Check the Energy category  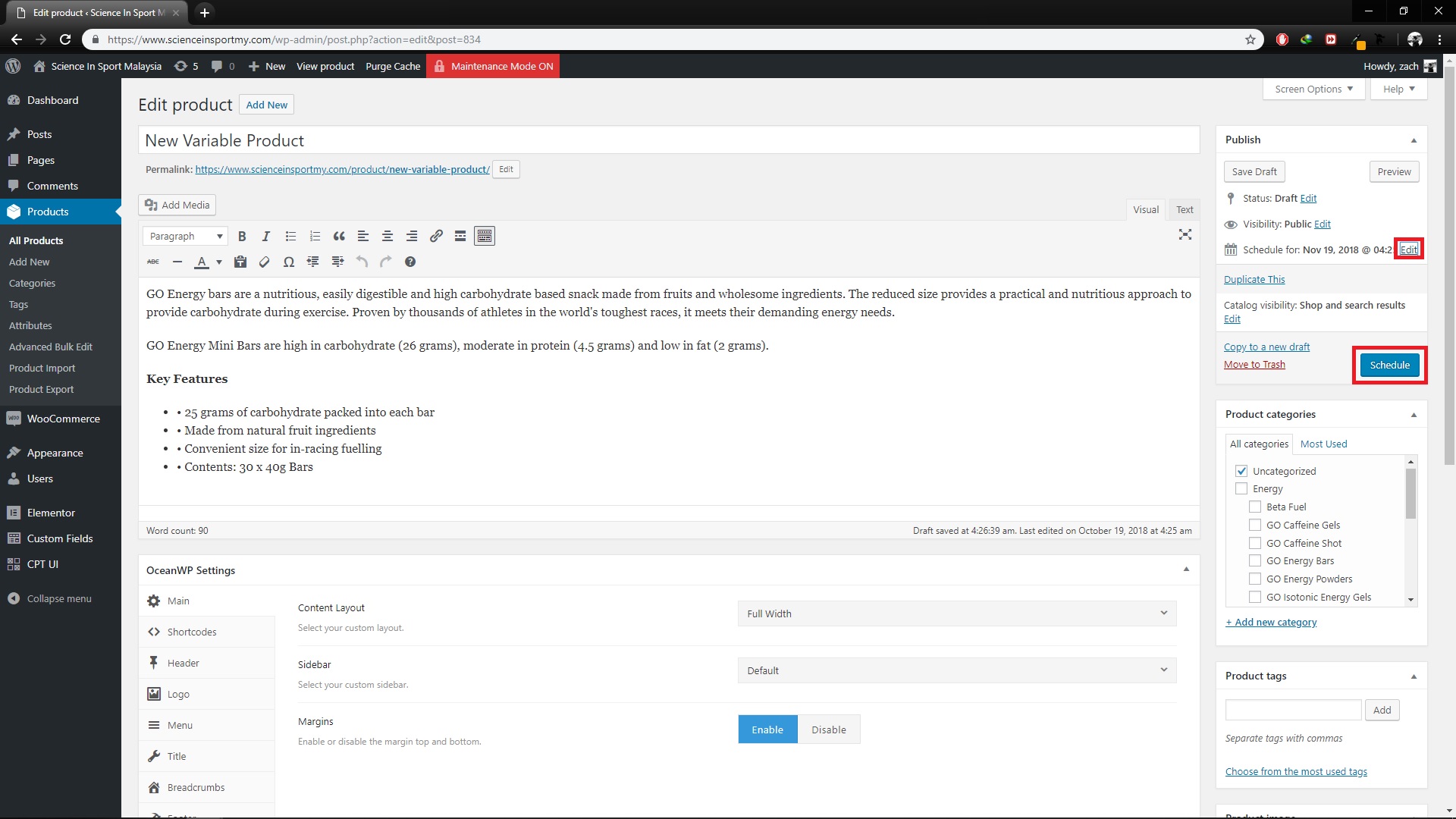pyautogui.click(x=1241, y=489)
